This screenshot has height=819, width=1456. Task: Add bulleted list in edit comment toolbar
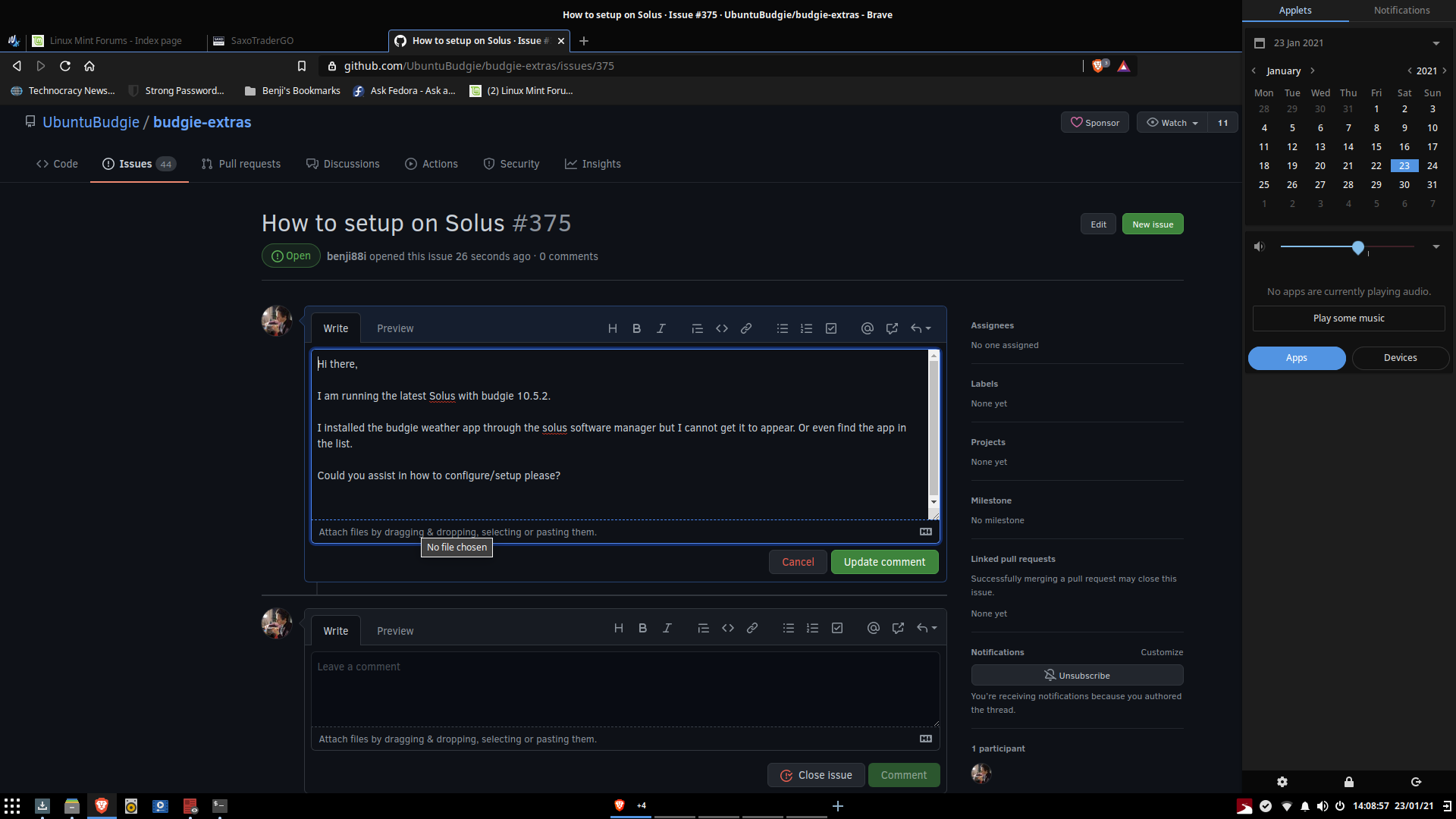tap(782, 328)
